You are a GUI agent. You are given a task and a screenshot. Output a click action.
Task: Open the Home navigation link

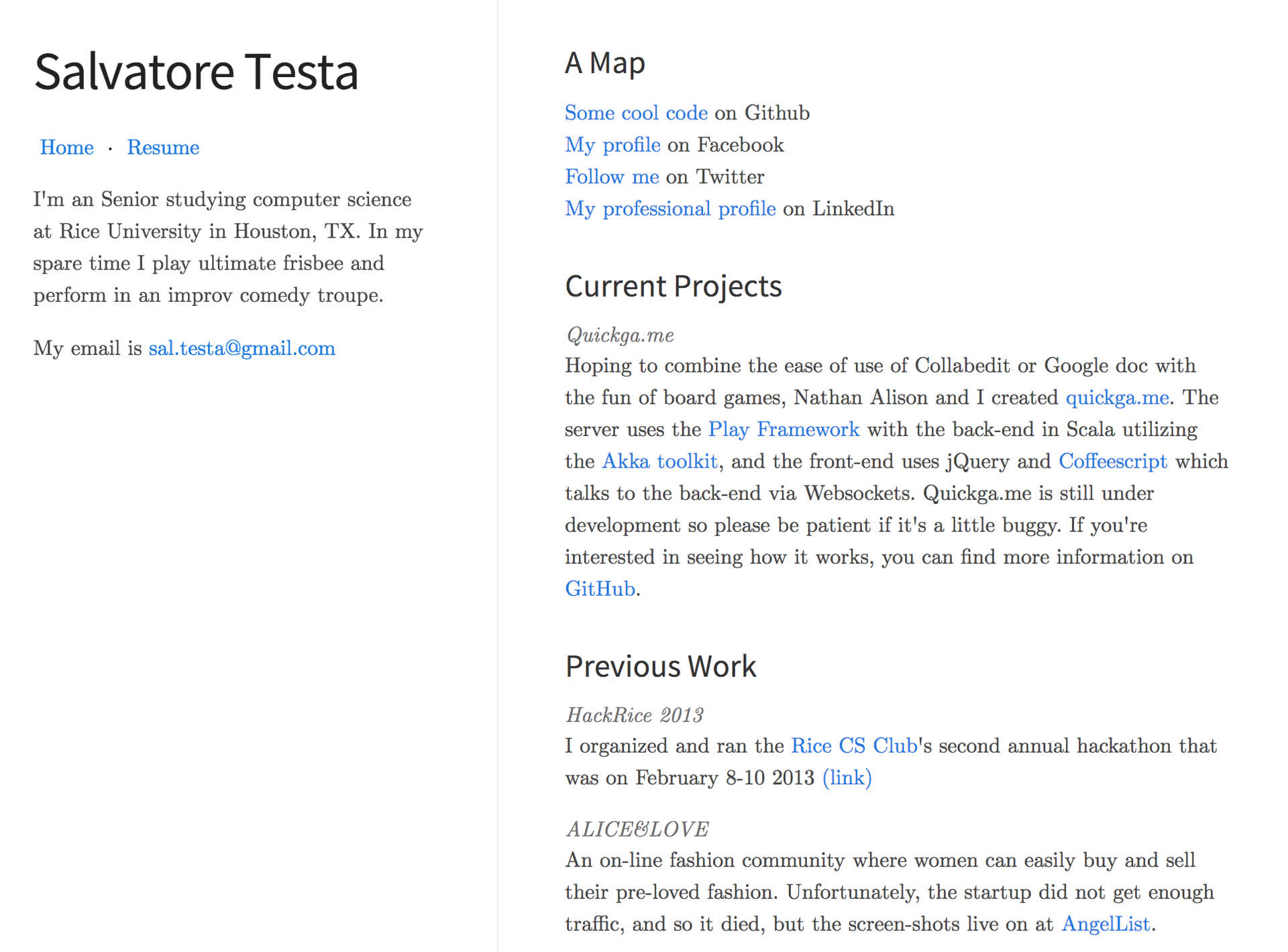(66, 148)
